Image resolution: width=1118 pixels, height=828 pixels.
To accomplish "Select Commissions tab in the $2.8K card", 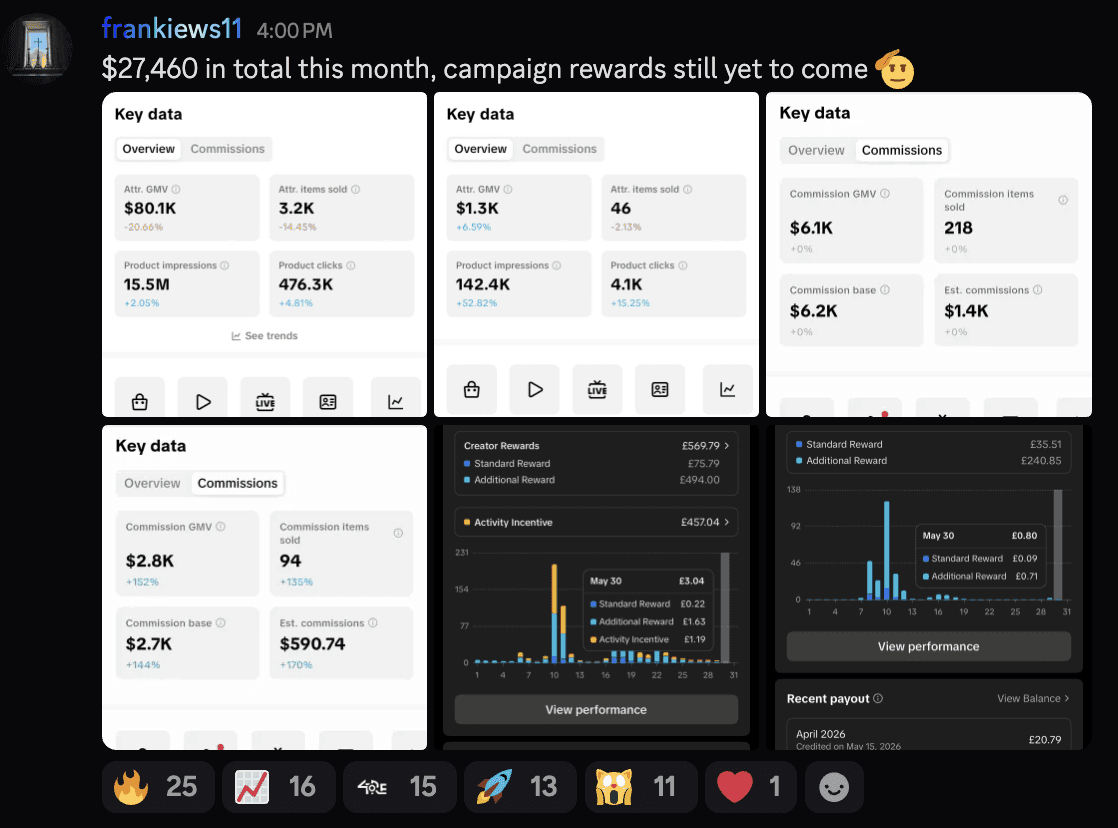I will (237, 484).
